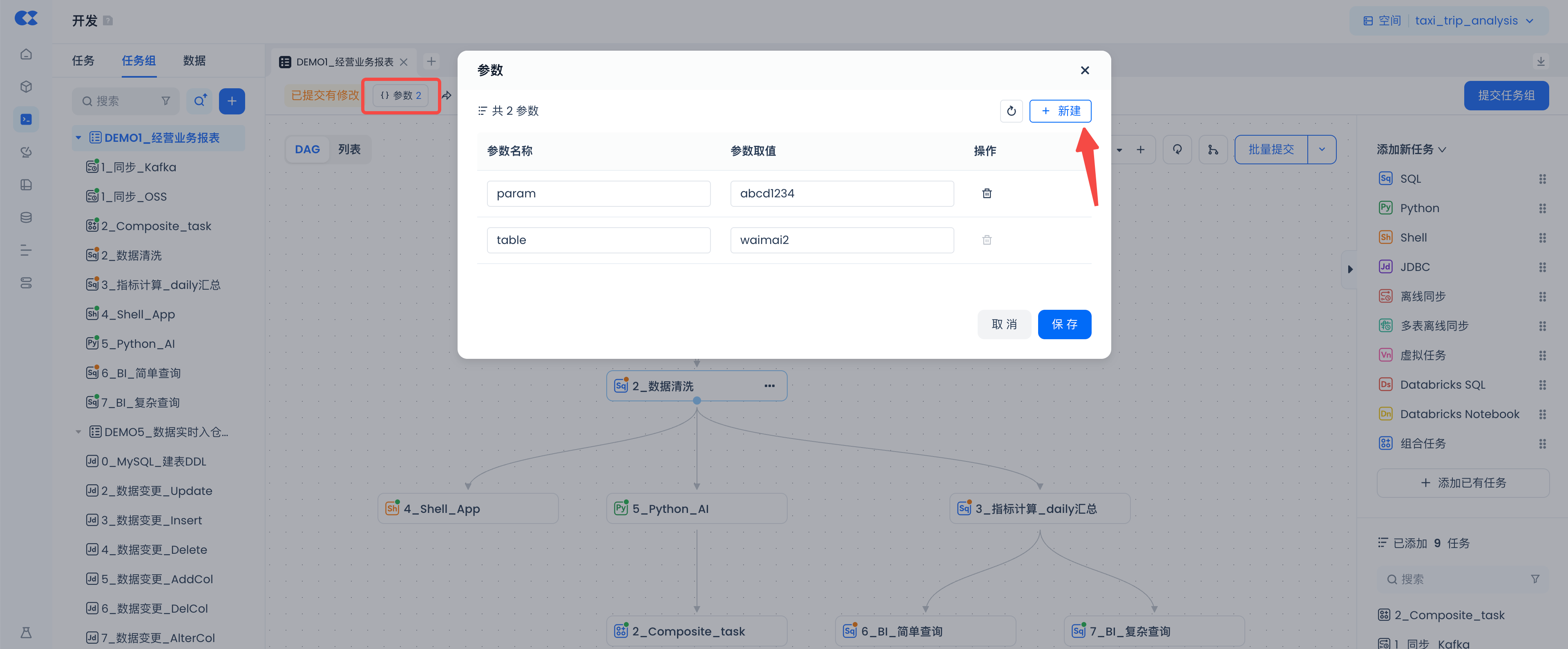
Task: Close the 参数 dialog
Action: click(x=1084, y=71)
